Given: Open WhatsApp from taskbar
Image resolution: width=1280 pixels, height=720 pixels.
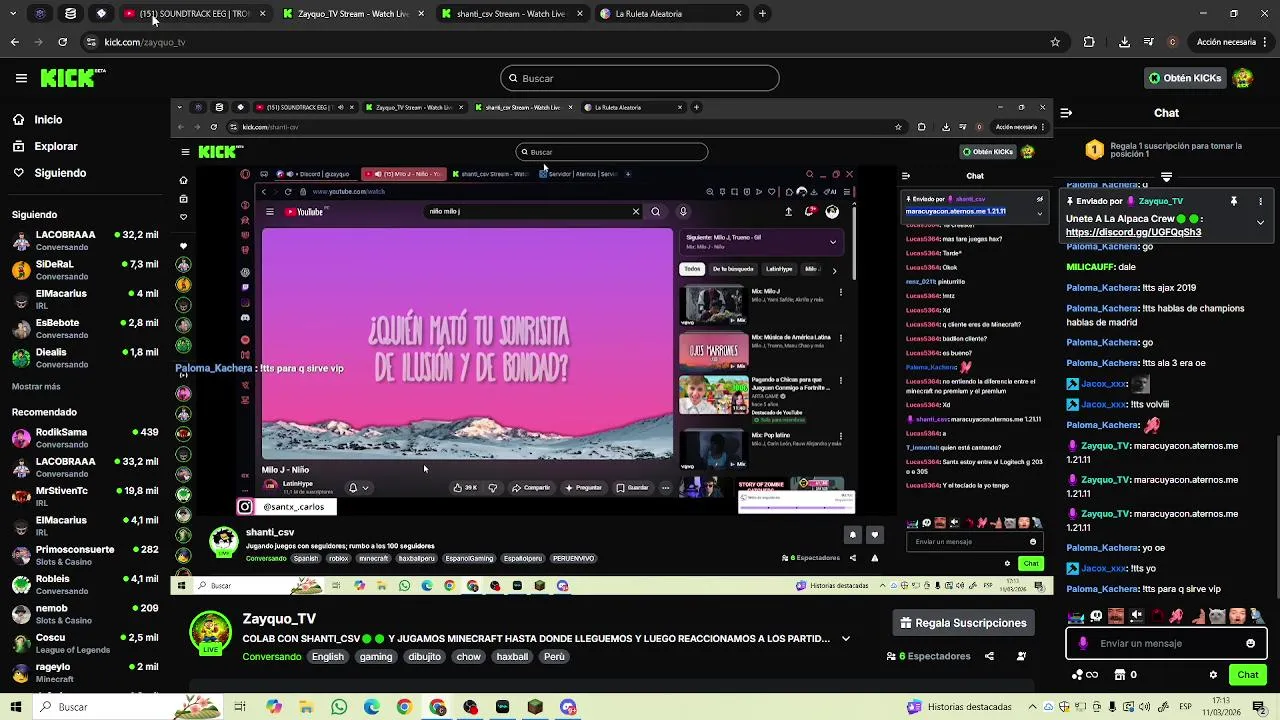Looking at the screenshot, I should click(339, 707).
